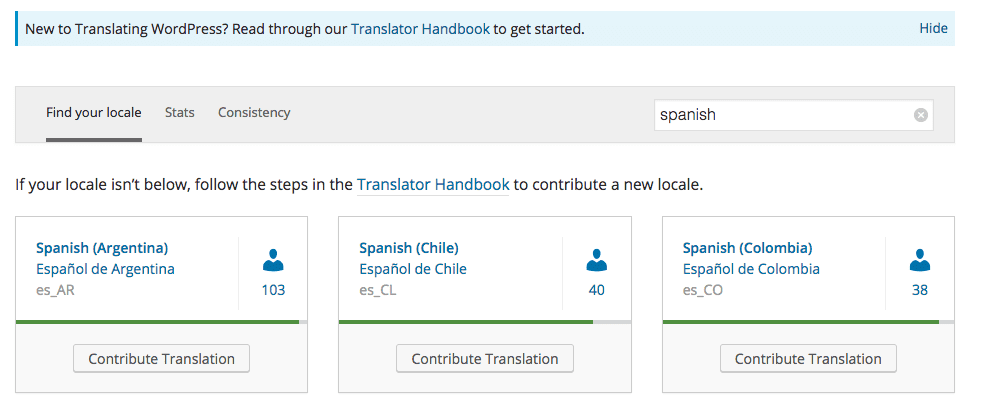Contribute Translation for Spanish (Chile)
This screenshot has width=981, height=412.
coord(485,359)
